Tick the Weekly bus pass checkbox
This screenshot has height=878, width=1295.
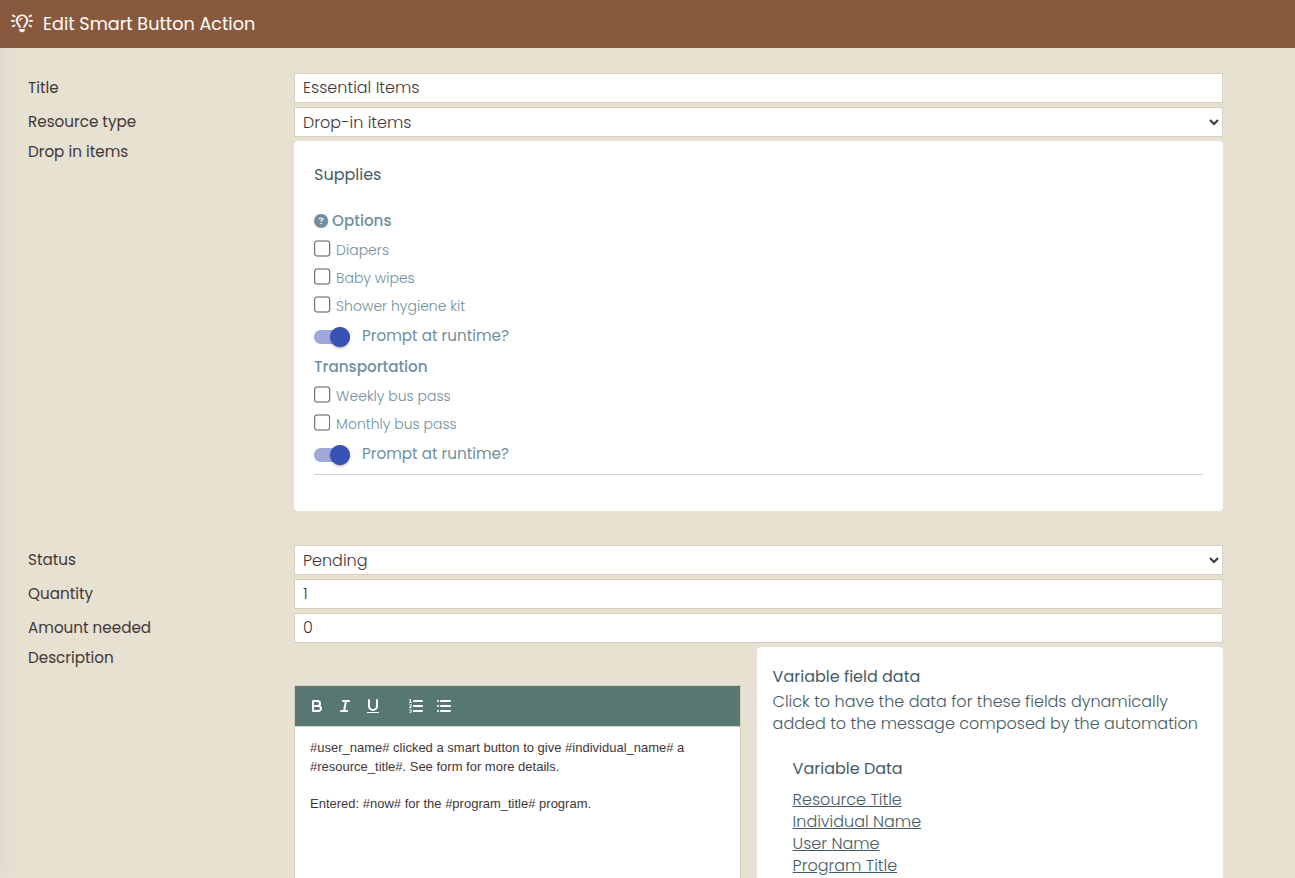point(322,395)
